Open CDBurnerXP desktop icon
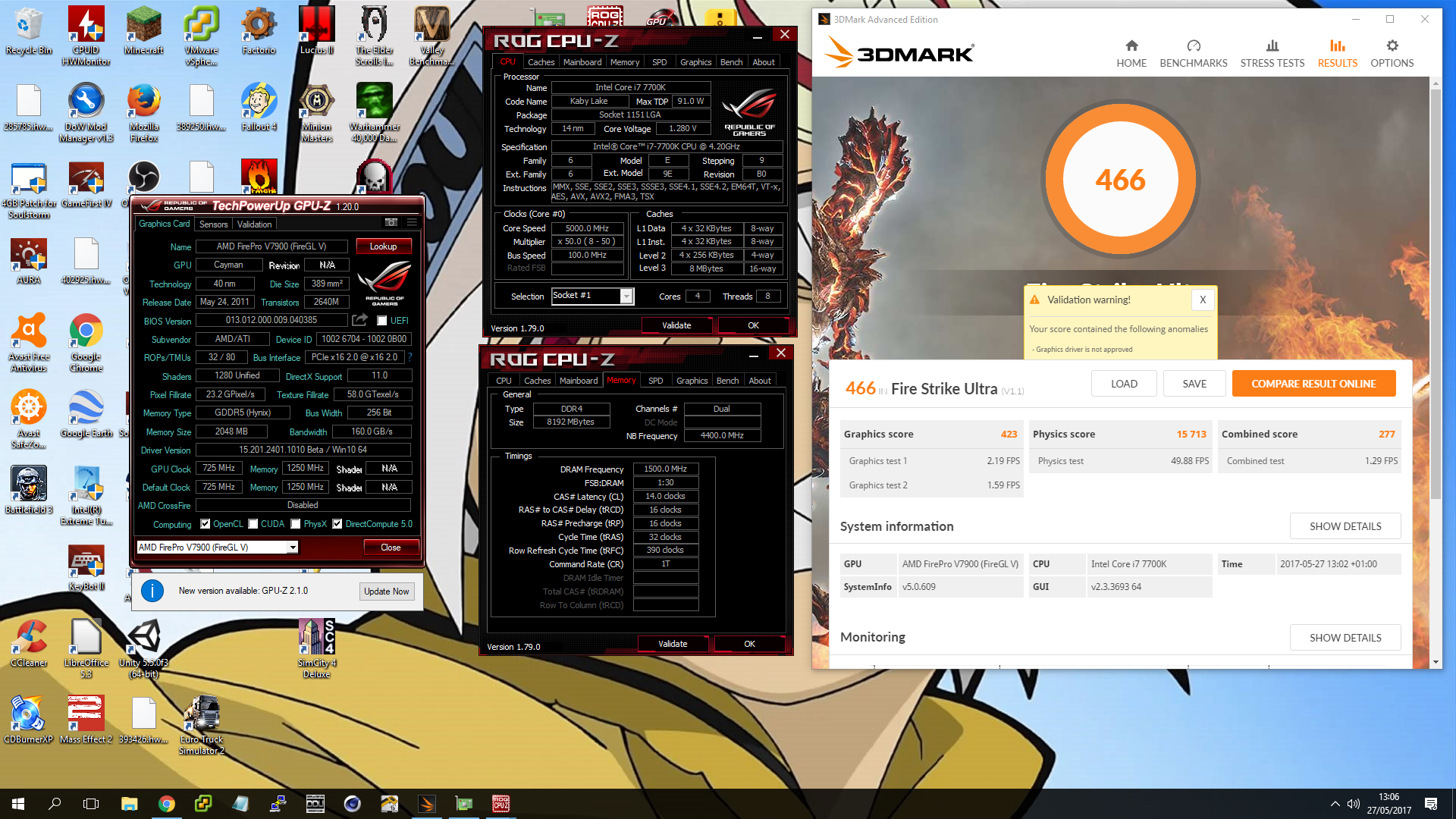The width and height of the screenshot is (1456, 819). (29, 720)
